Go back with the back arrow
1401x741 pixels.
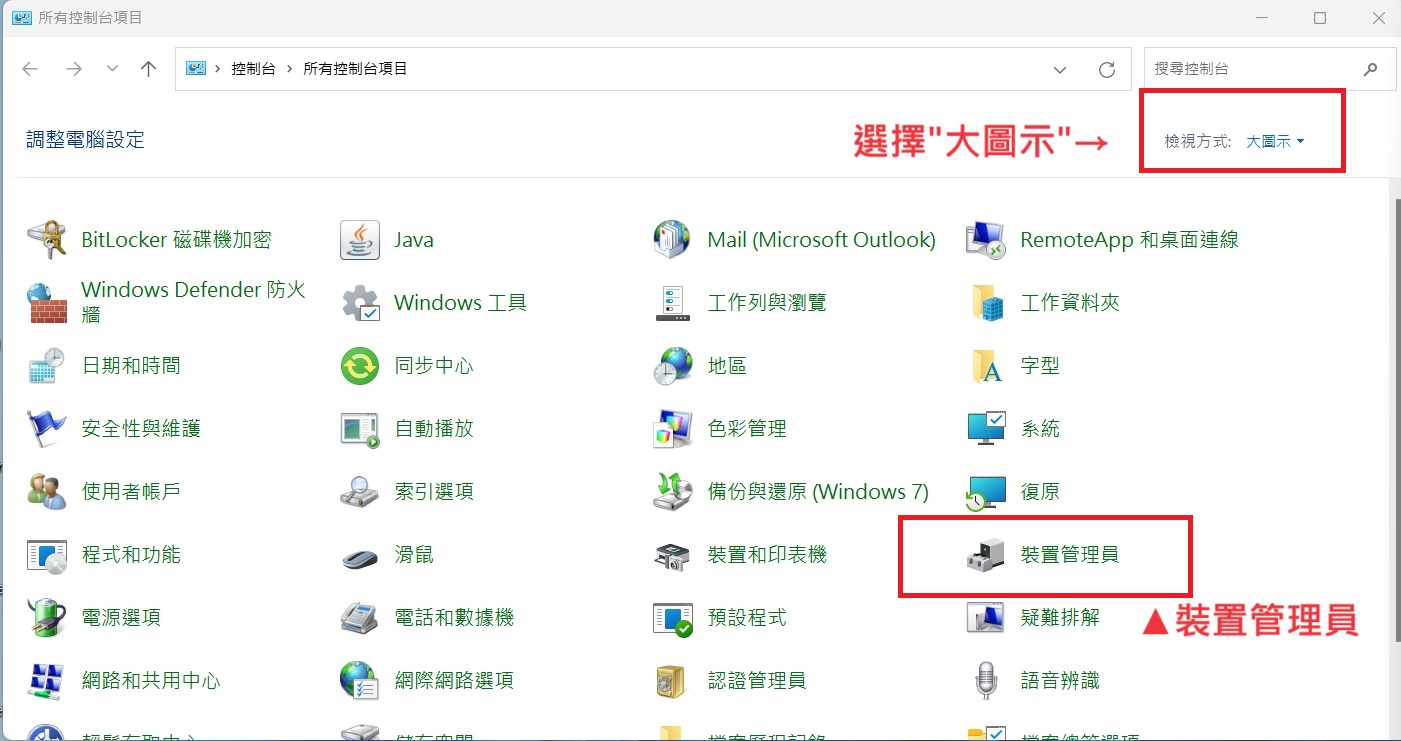click(x=30, y=69)
